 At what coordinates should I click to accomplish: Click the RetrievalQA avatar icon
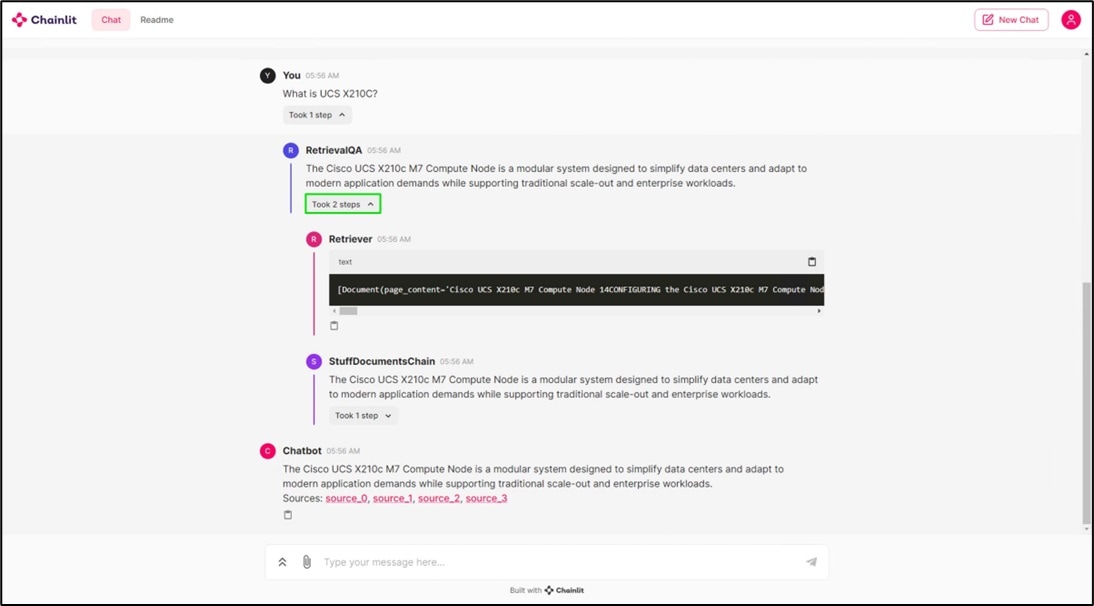tap(291, 151)
